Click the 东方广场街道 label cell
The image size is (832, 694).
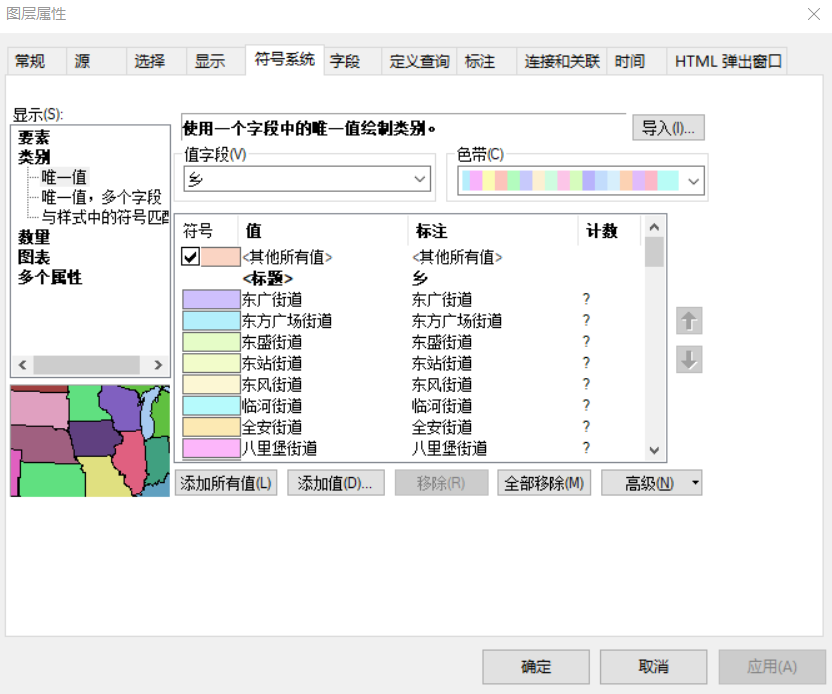[457, 321]
